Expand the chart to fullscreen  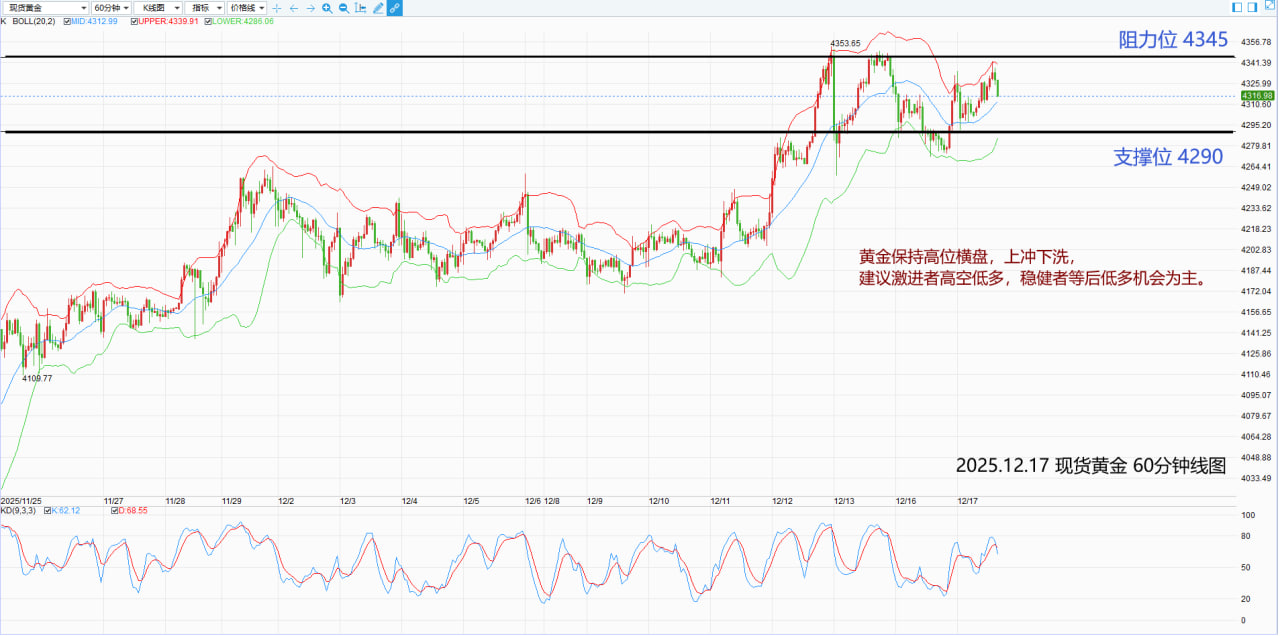point(1270,7)
